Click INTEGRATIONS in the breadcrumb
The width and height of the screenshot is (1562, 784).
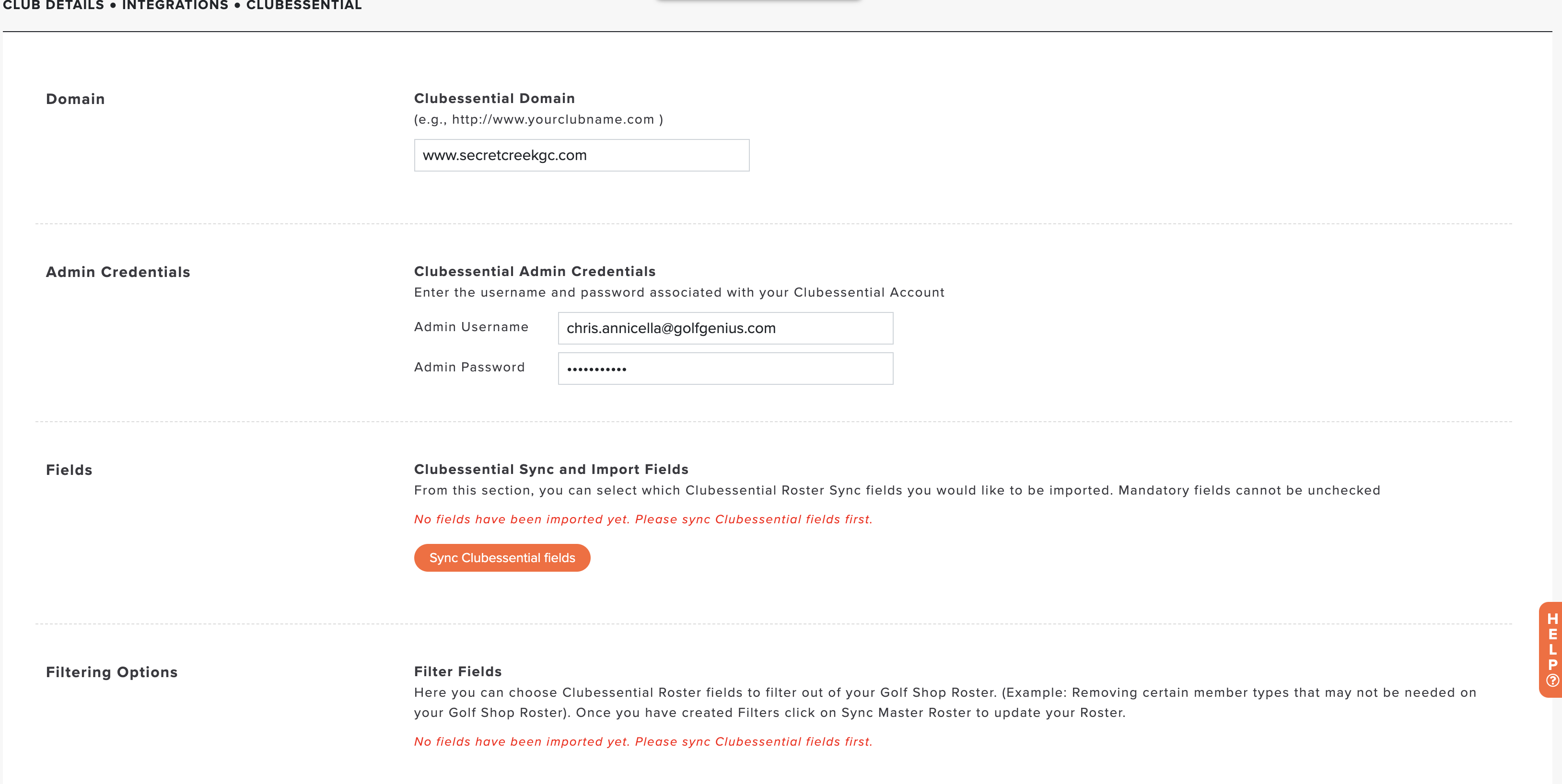click(175, 5)
